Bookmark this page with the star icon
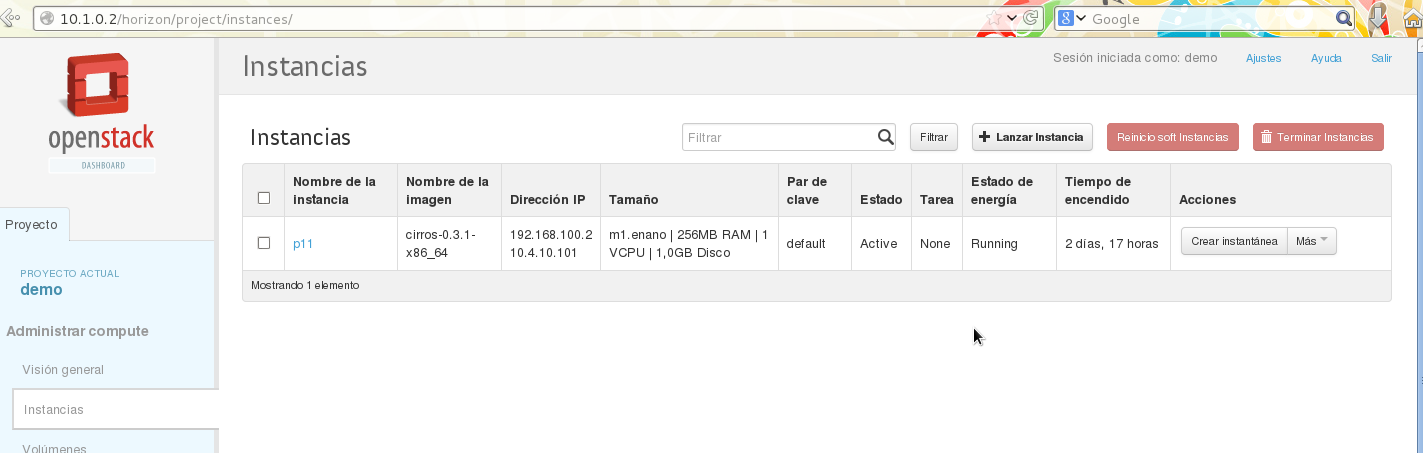Image resolution: width=1423 pixels, height=453 pixels. [994, 19]
